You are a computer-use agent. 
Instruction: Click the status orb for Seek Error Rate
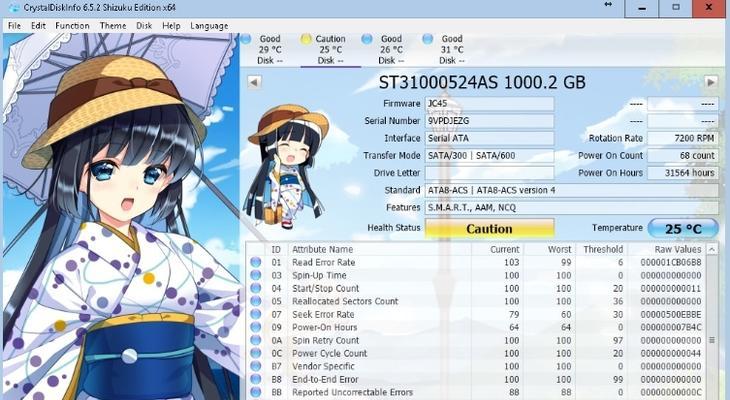point(256,314)
